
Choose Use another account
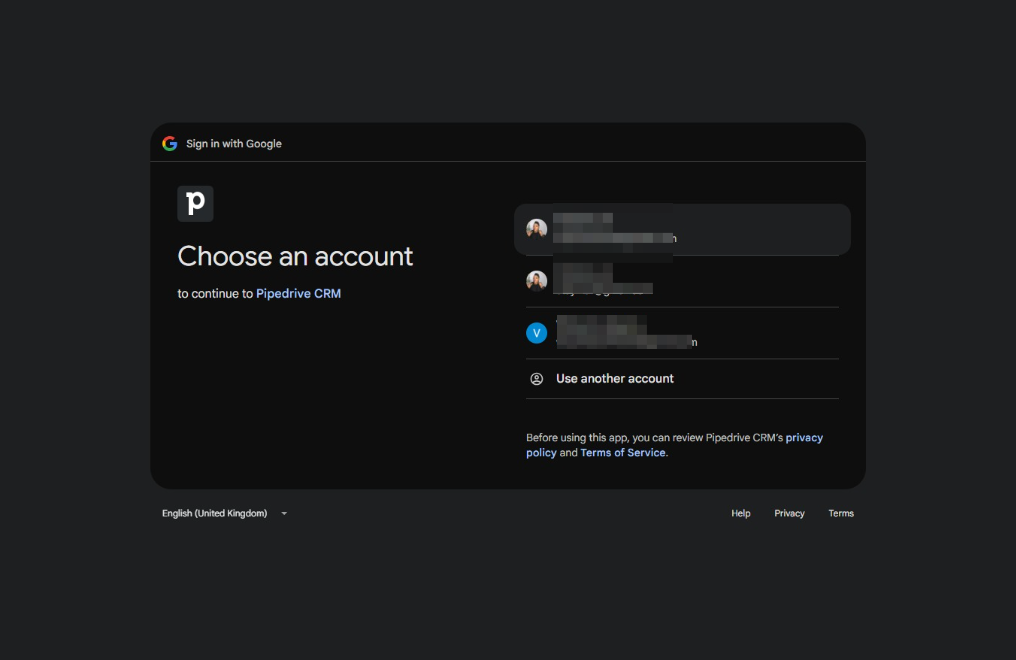click(682, 379)
